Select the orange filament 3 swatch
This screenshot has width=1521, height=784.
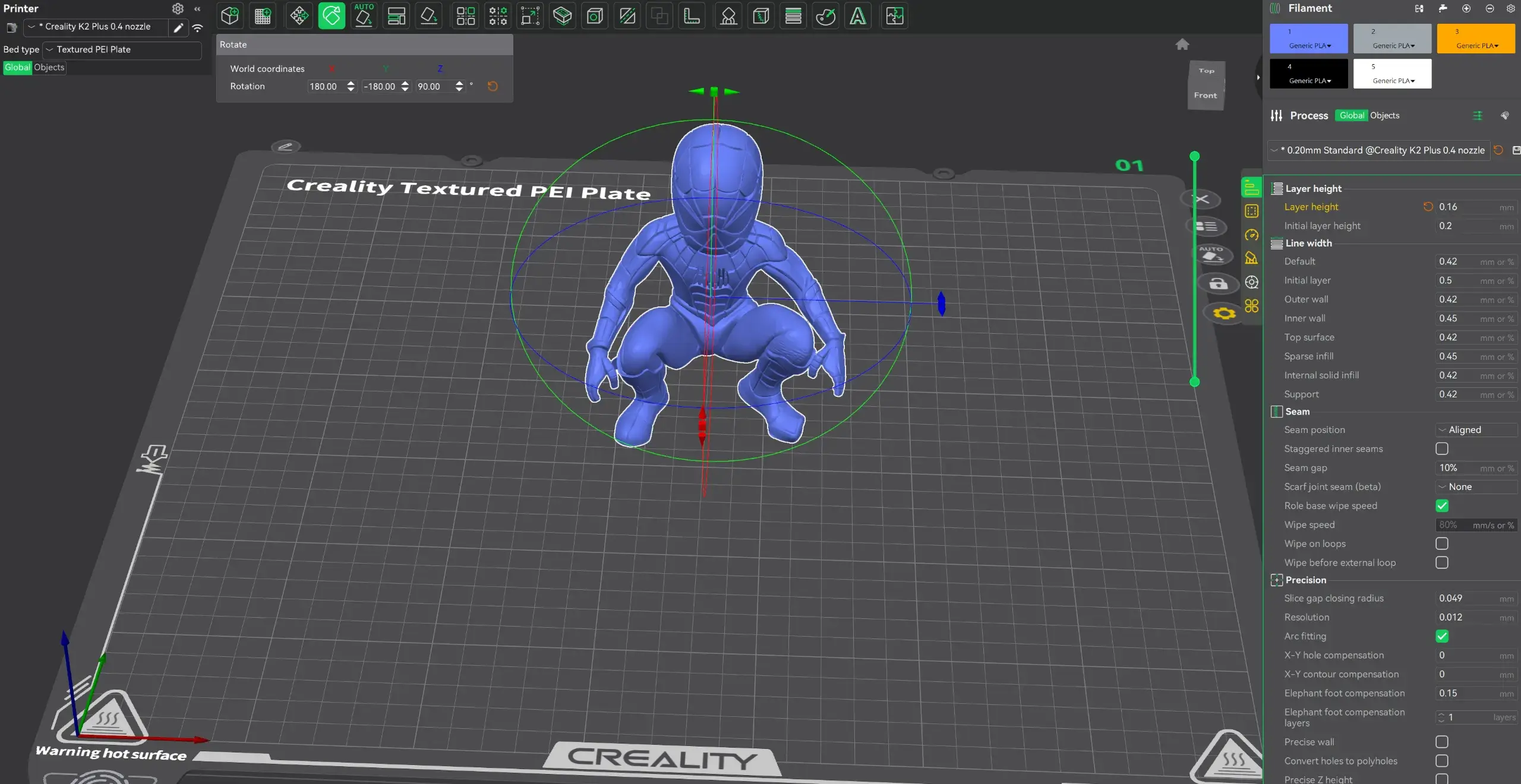1476,38
